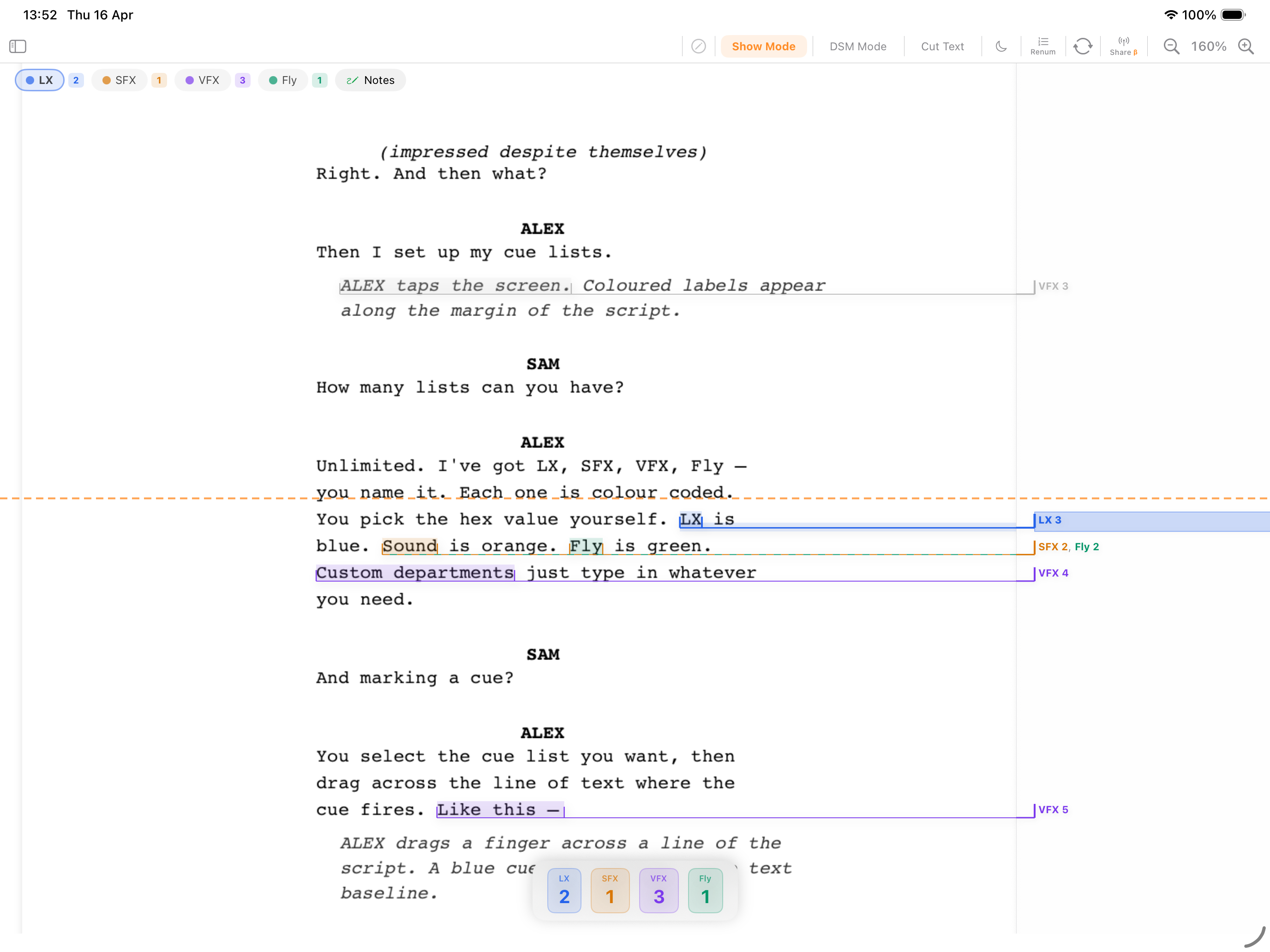Image resolution: width=1270 pixels, height=952 pixels.
Task: Select the blue LX 2 swatch tile
Action: [x=564, y=890]
